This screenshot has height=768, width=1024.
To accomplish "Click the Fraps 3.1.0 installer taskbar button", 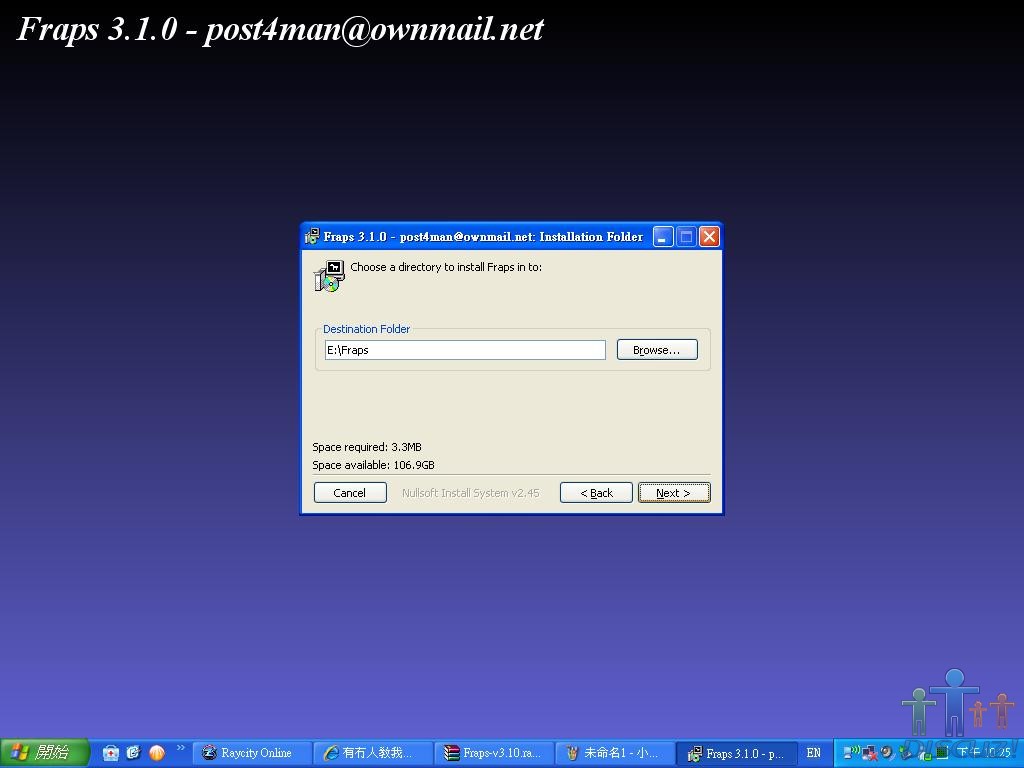I will (x=736, y=753).
